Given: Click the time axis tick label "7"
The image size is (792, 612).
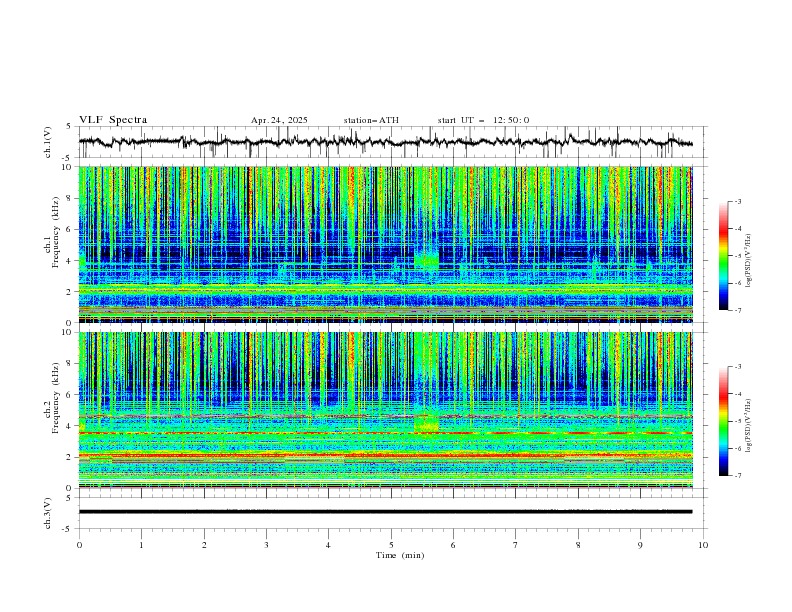Looking at the screenshot, I should coord(516,545).
